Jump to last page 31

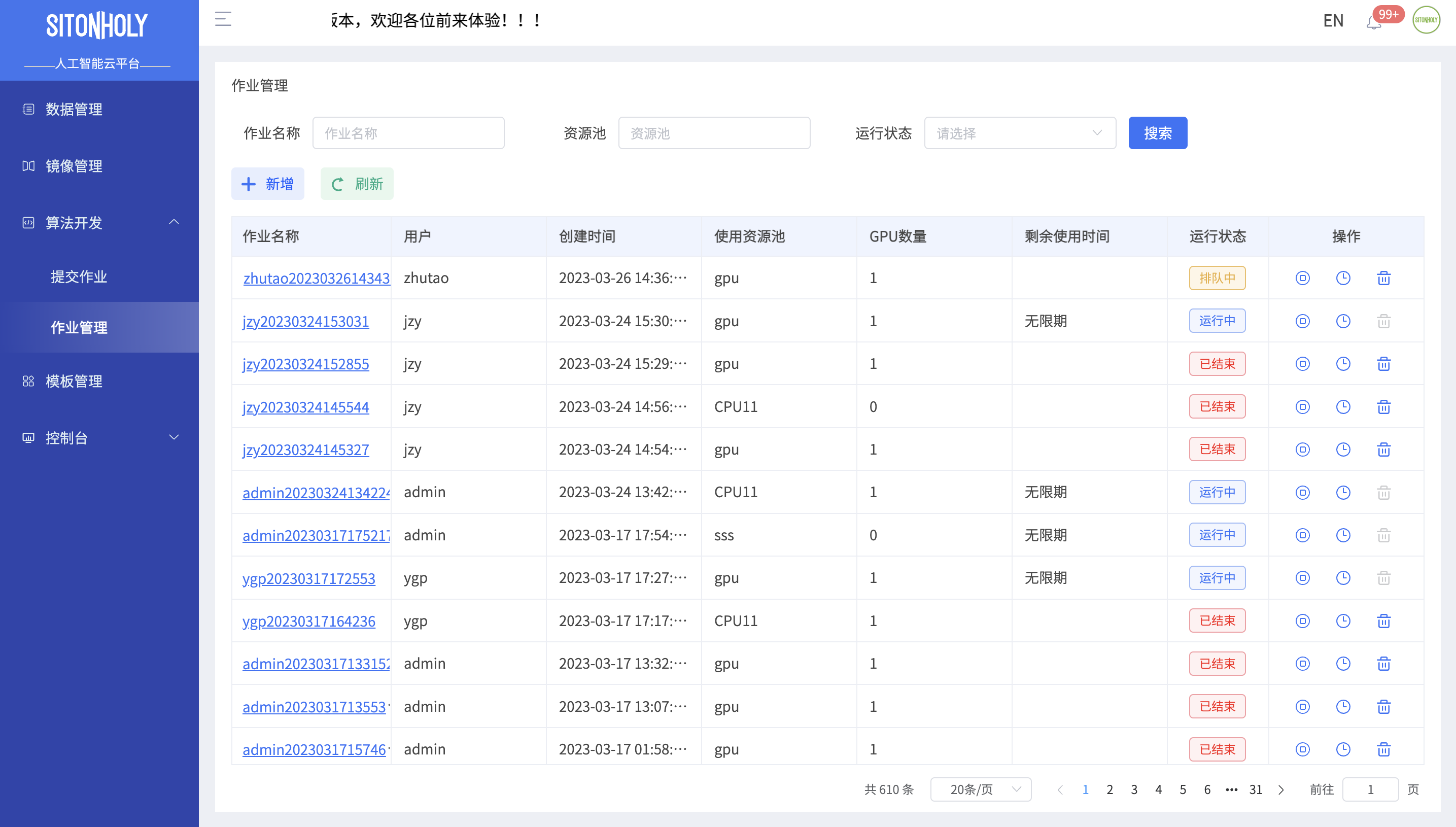click(1256, 789)
